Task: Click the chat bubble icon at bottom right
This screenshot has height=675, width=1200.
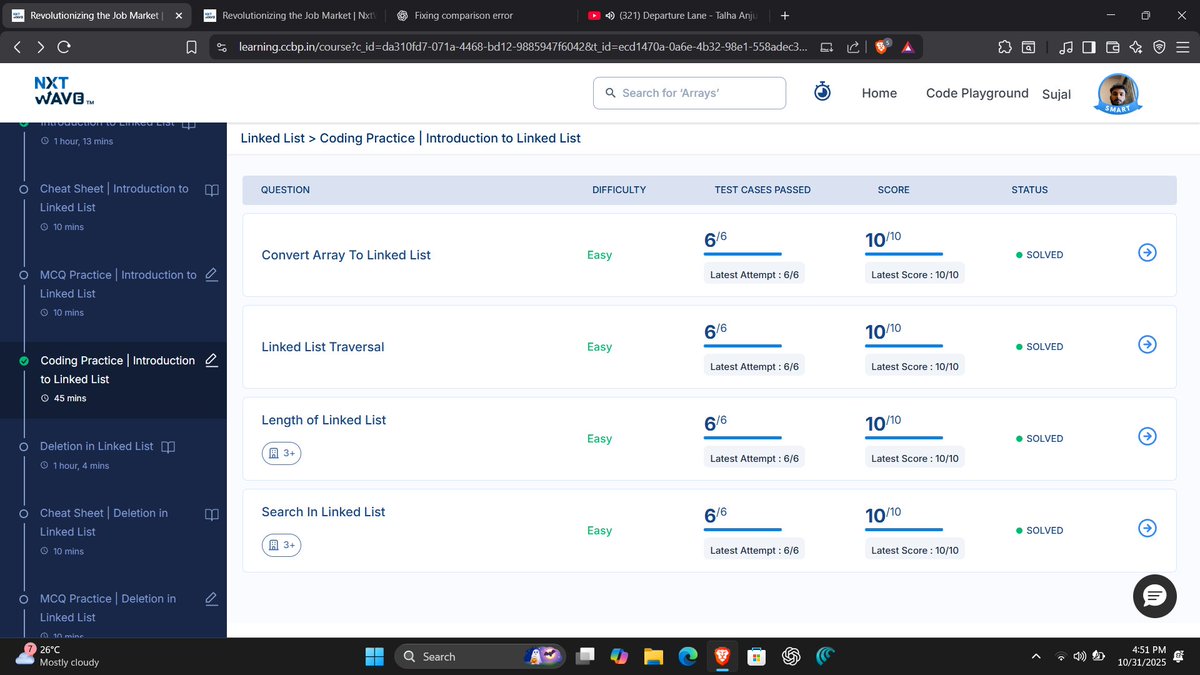Action: pos(1154,597)
